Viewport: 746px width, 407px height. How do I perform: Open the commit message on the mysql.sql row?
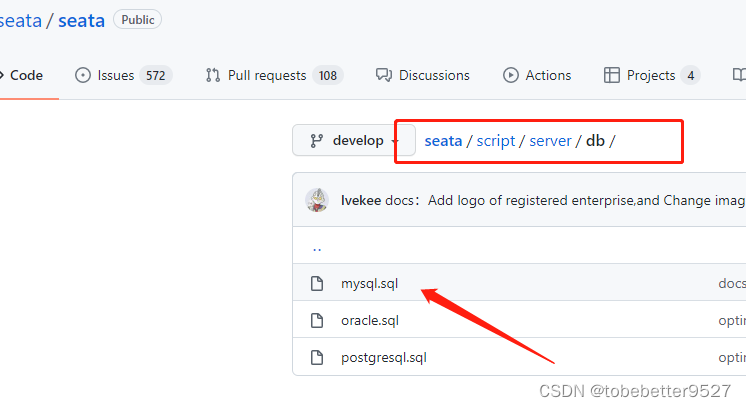coord(732,283)
